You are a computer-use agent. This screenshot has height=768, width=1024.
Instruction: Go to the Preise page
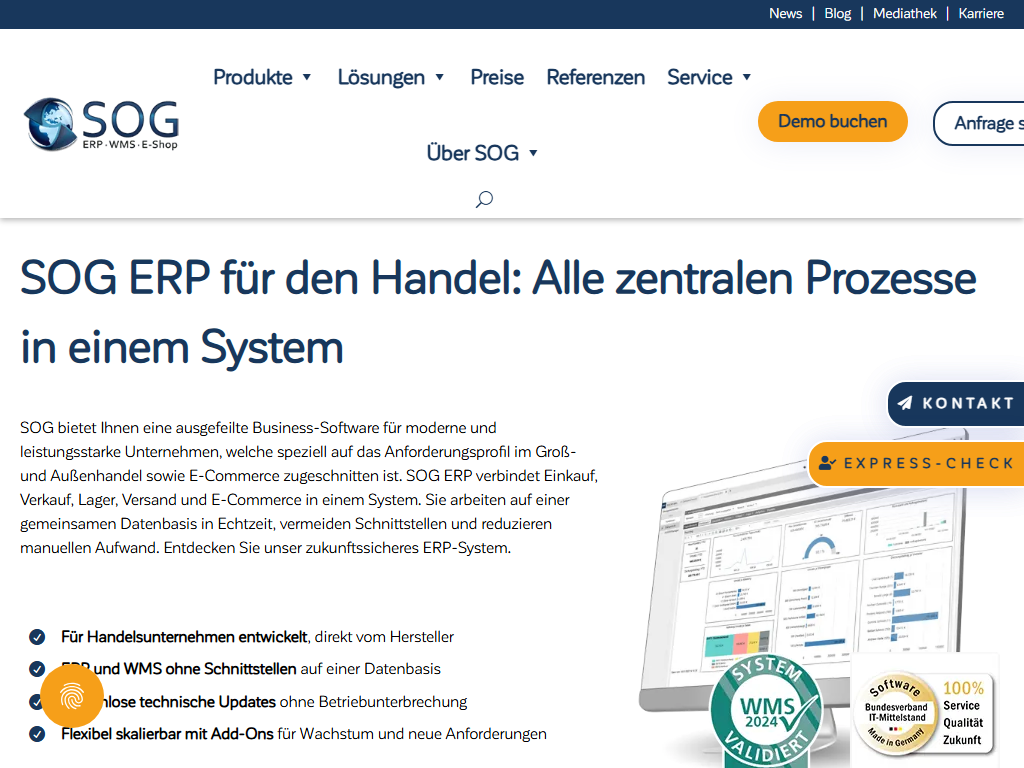(497, 77)
